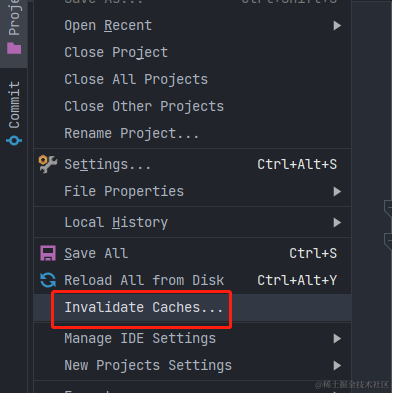Select Close All Projects
Image resolution: width=393 pixels, height=393 pixels.
(192, 79)
